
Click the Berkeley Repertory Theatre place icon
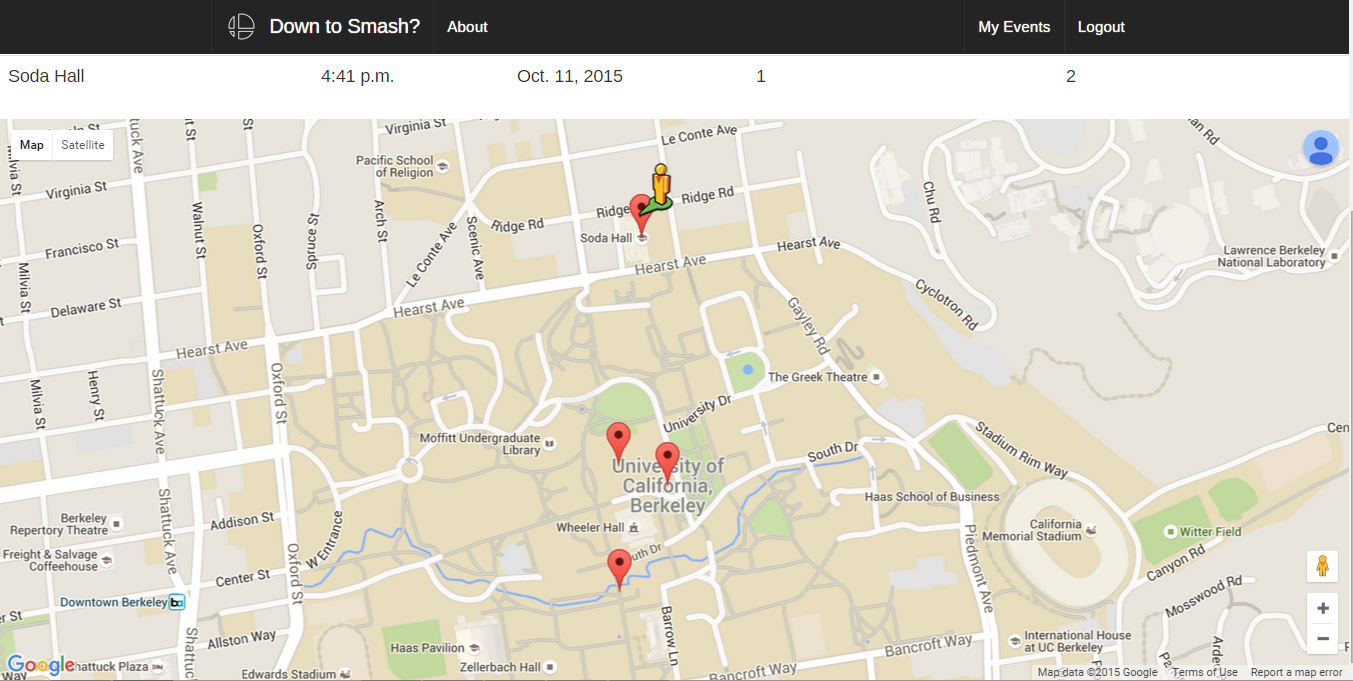point(117,523)
